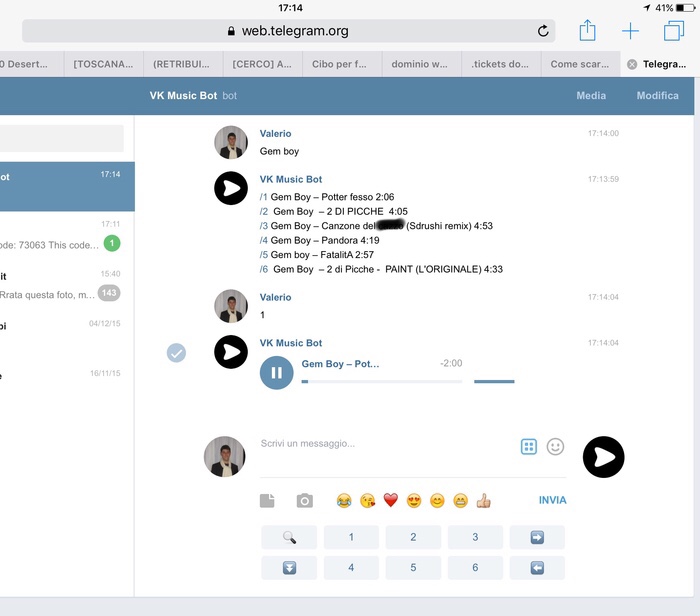Click Modifica in the chat header
Viewport: 700px width, 616px height.
[x=658, y=96]
